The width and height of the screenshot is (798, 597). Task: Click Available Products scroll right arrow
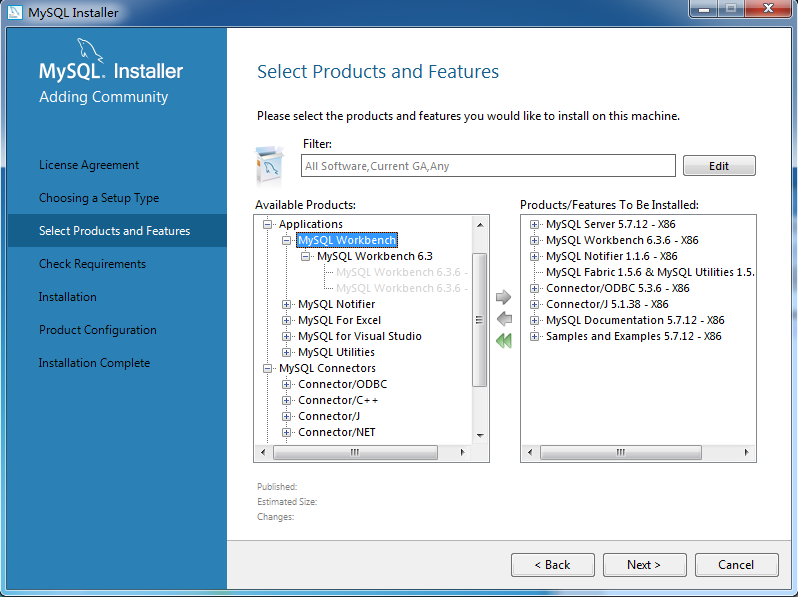tap(462, 452)
